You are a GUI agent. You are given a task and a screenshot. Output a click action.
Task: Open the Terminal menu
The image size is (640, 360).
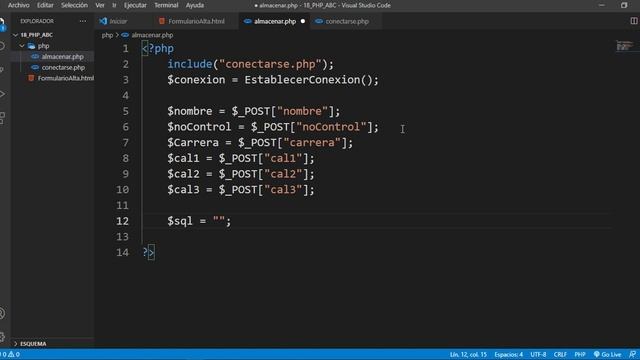coord(166,5)
